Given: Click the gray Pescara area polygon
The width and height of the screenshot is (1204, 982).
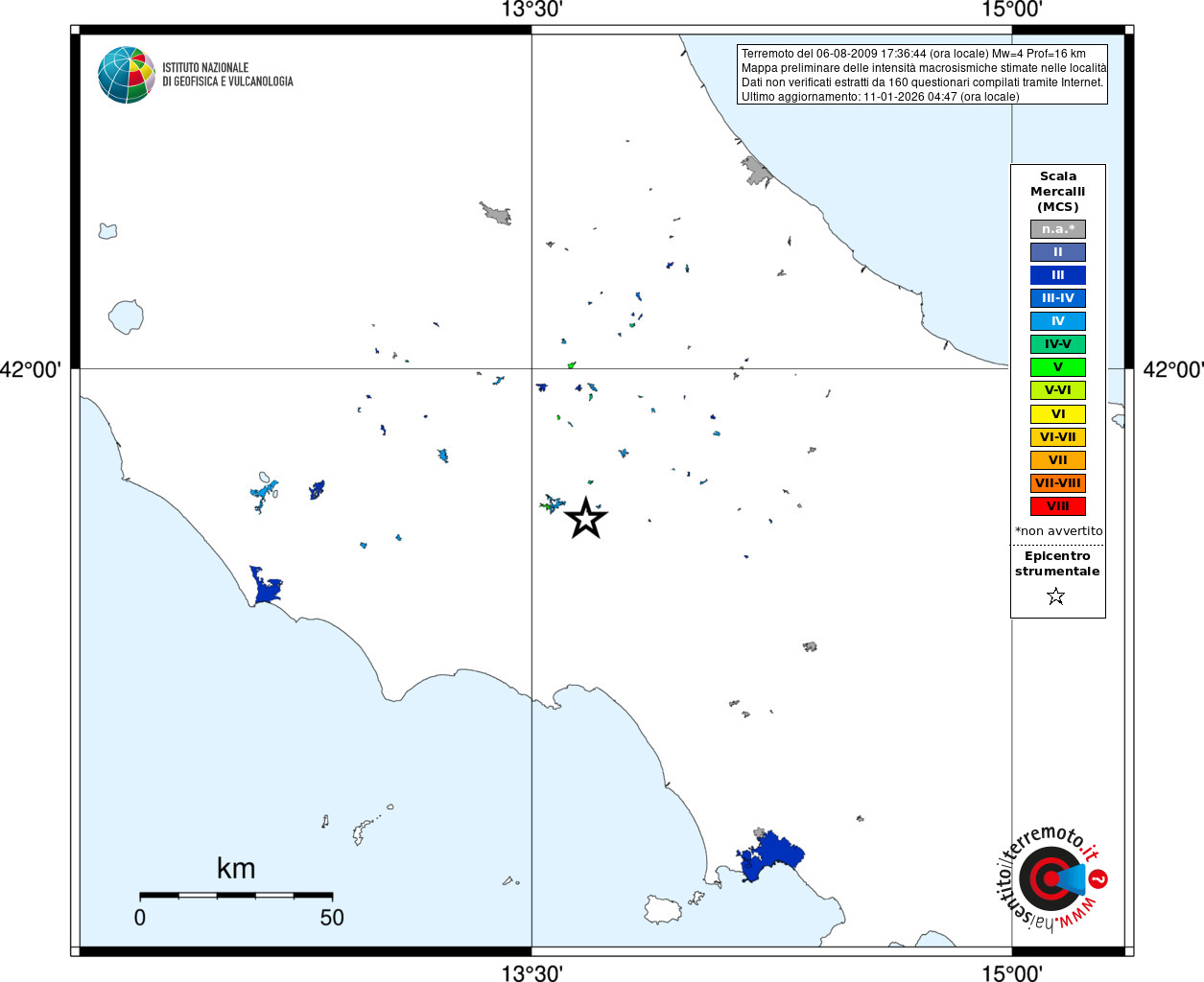Looking at the screenshot, I should coord(757,171).
